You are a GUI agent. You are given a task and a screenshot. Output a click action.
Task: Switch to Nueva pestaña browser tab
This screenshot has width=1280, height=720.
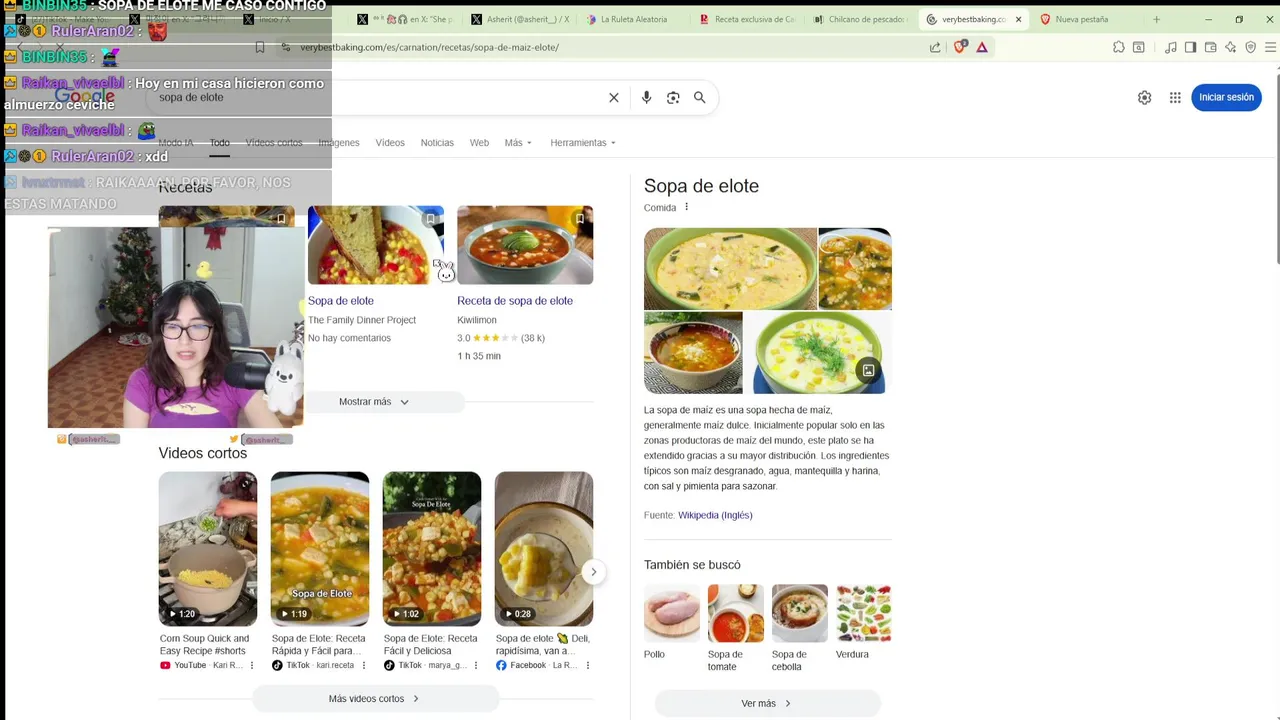(x=1083, y=19)
